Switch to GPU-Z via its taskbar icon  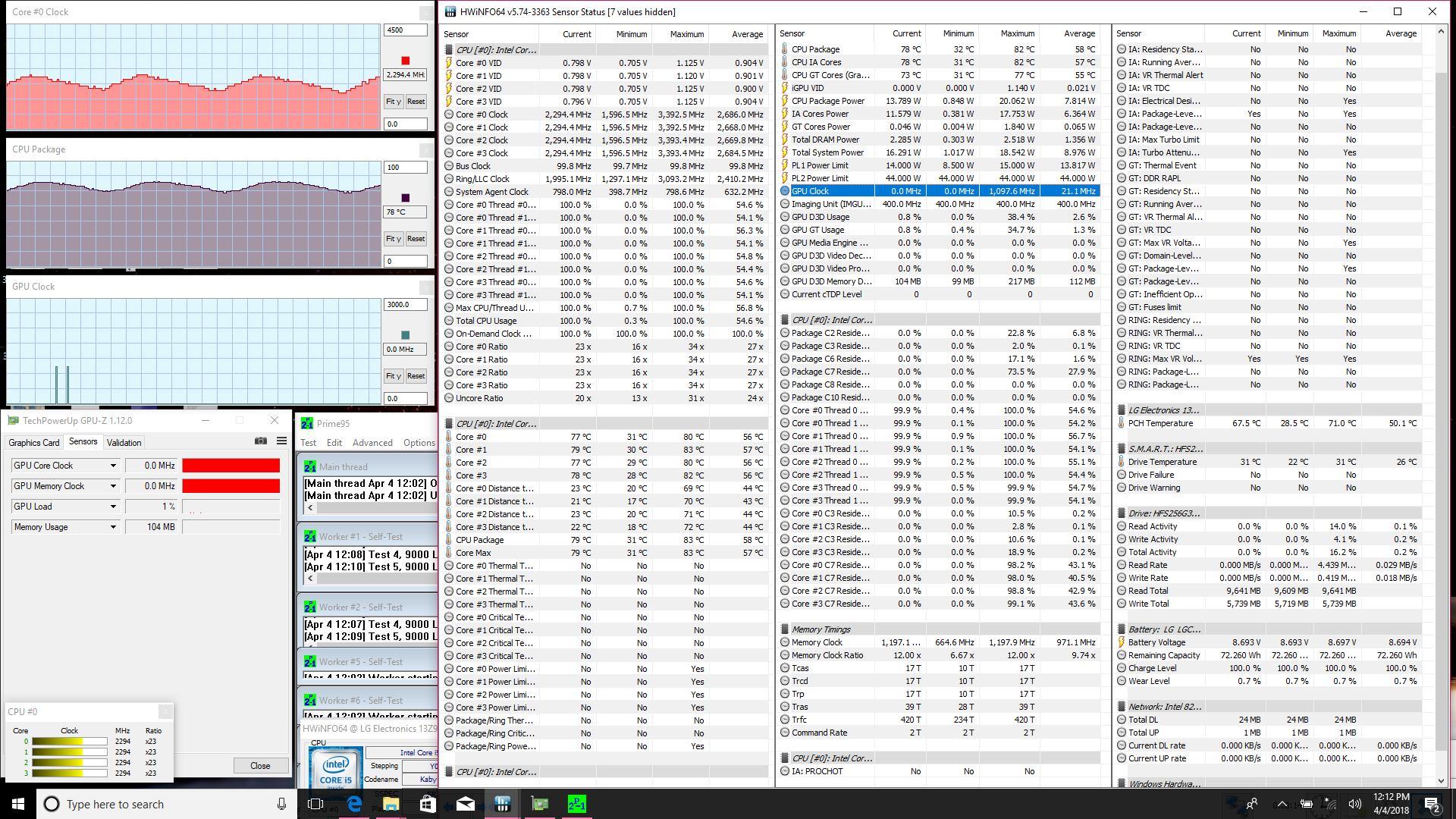pos(539,804)
